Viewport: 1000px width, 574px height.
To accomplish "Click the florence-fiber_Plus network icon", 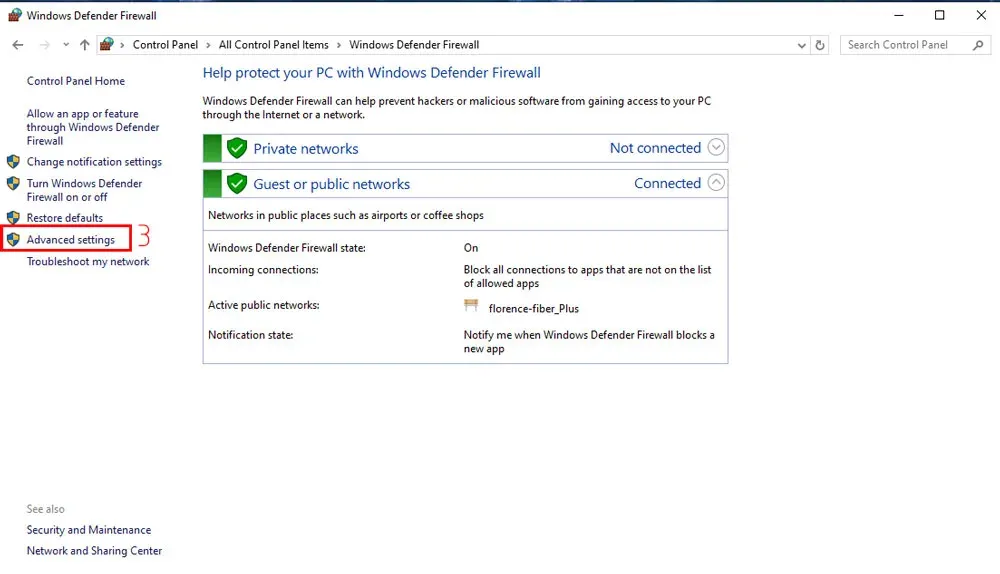I will (471, 306).
